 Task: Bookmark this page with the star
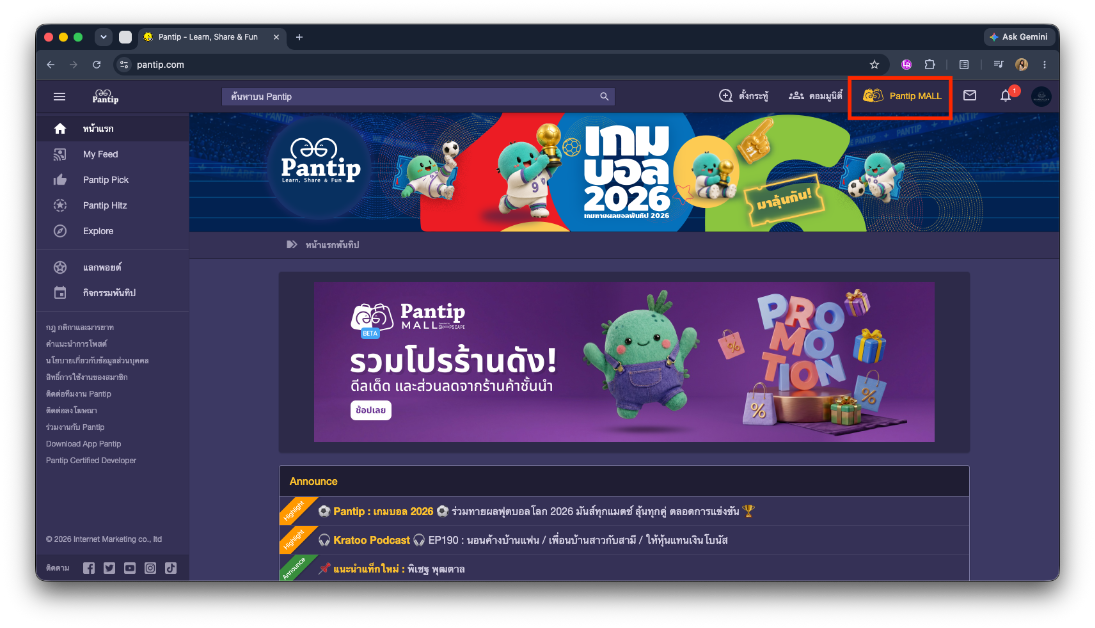click(x=874, y=64)
